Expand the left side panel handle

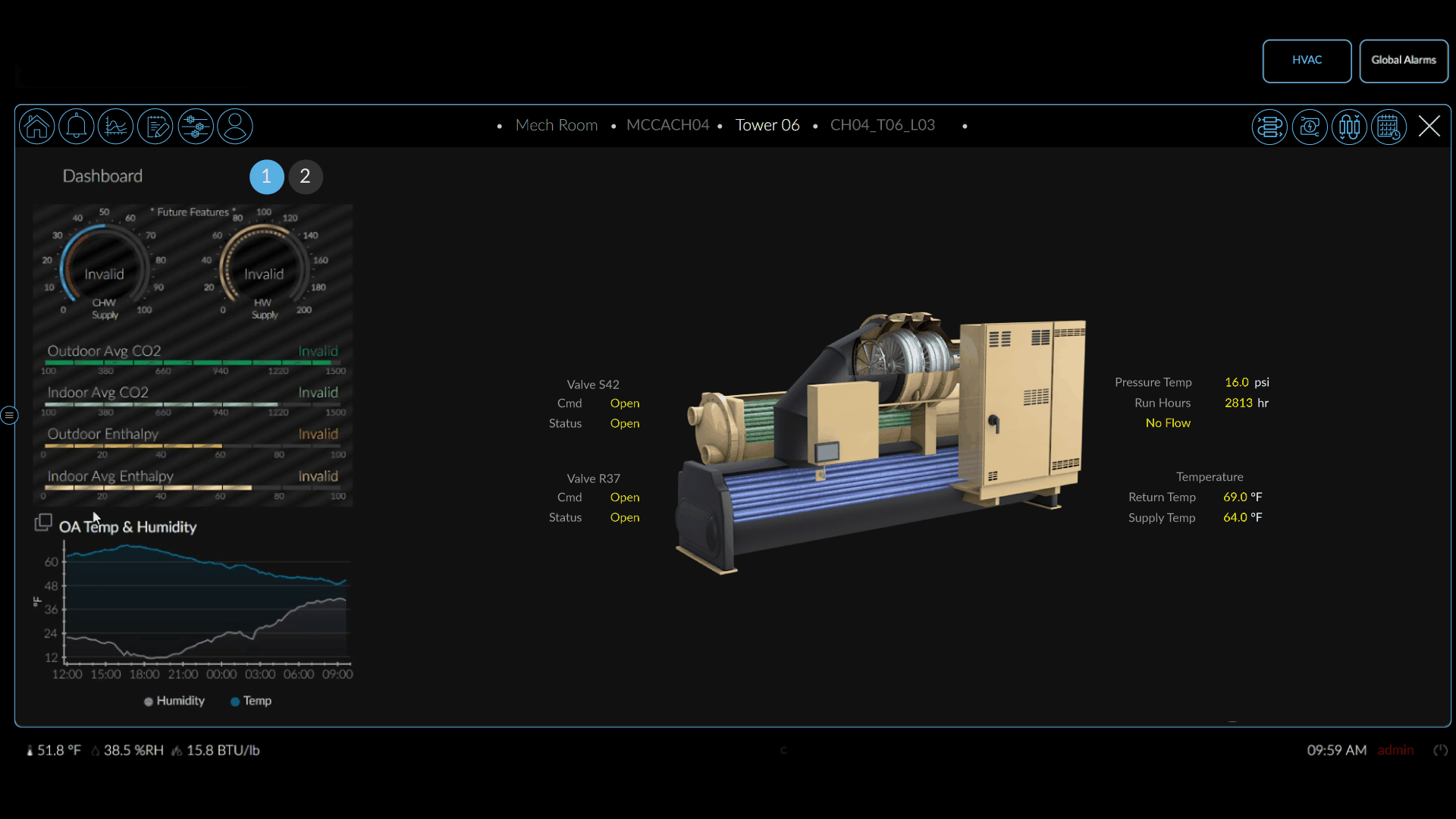[9, 415]
